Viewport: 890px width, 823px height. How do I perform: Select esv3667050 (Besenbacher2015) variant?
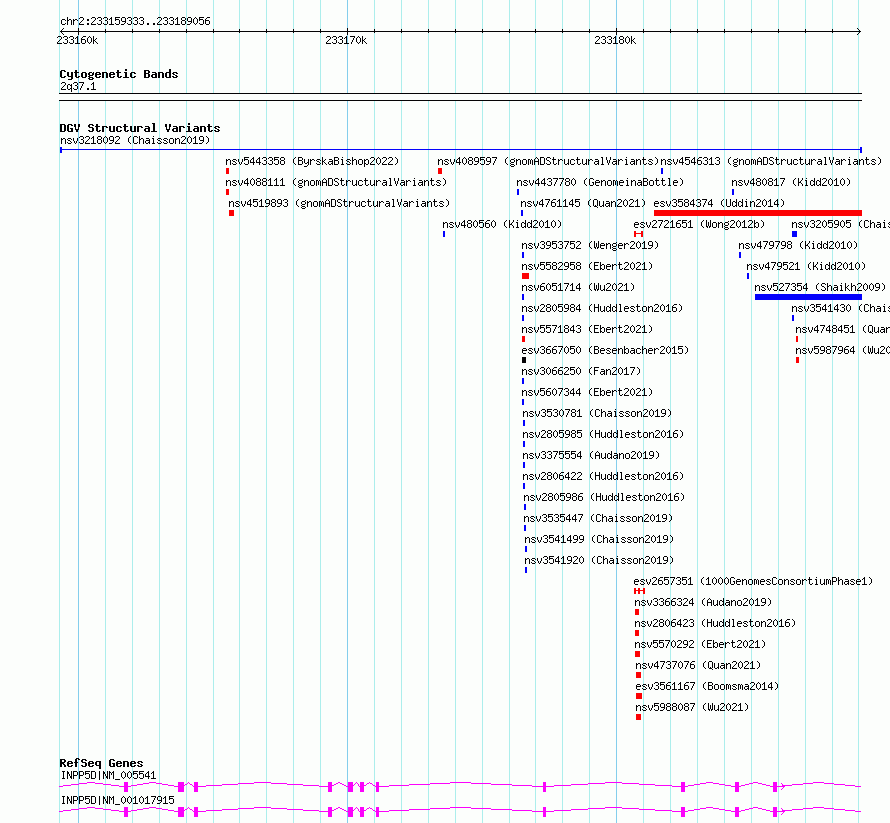[605, 350]
